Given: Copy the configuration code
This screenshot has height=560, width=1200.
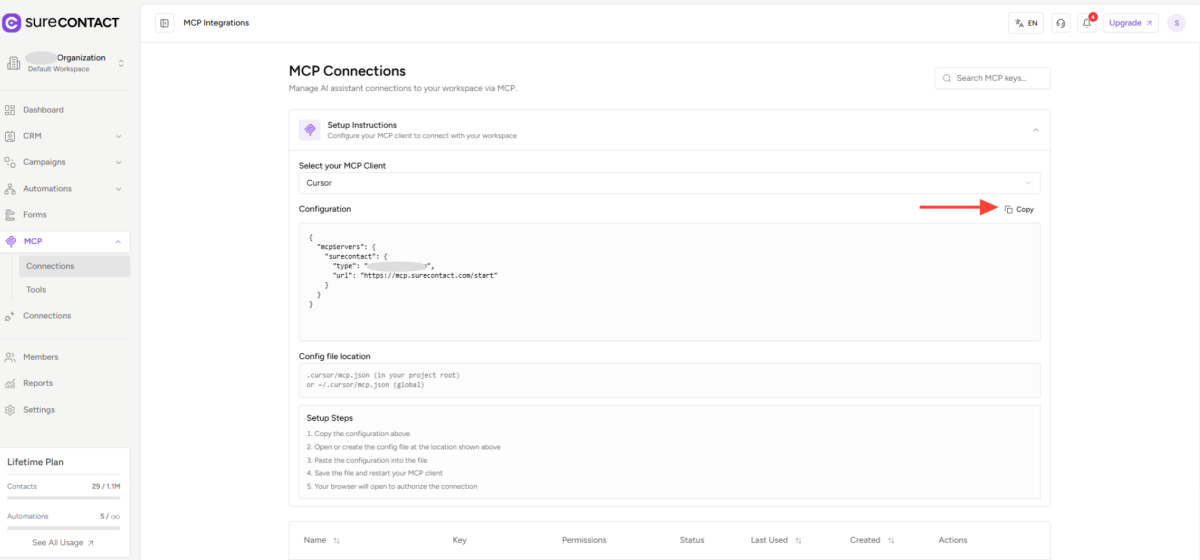Looking at the screenshot, I should click(1019, 209).
